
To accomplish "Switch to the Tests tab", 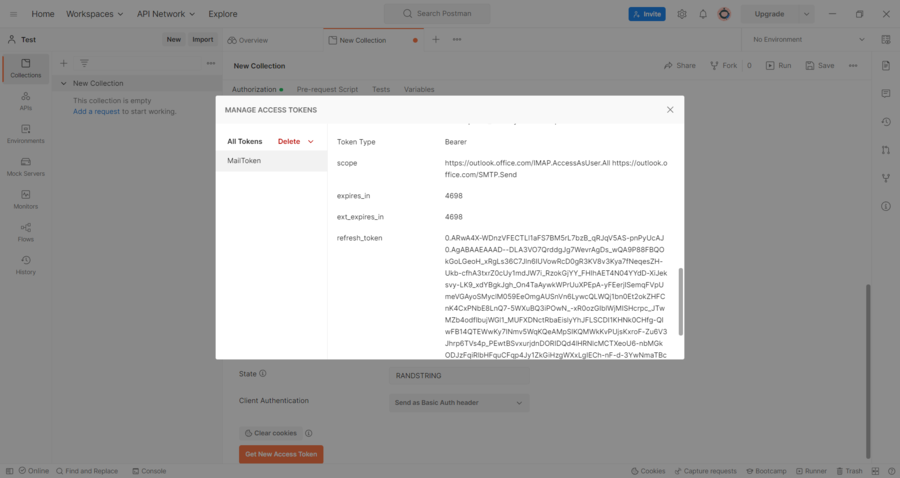I will click(381, 90).
